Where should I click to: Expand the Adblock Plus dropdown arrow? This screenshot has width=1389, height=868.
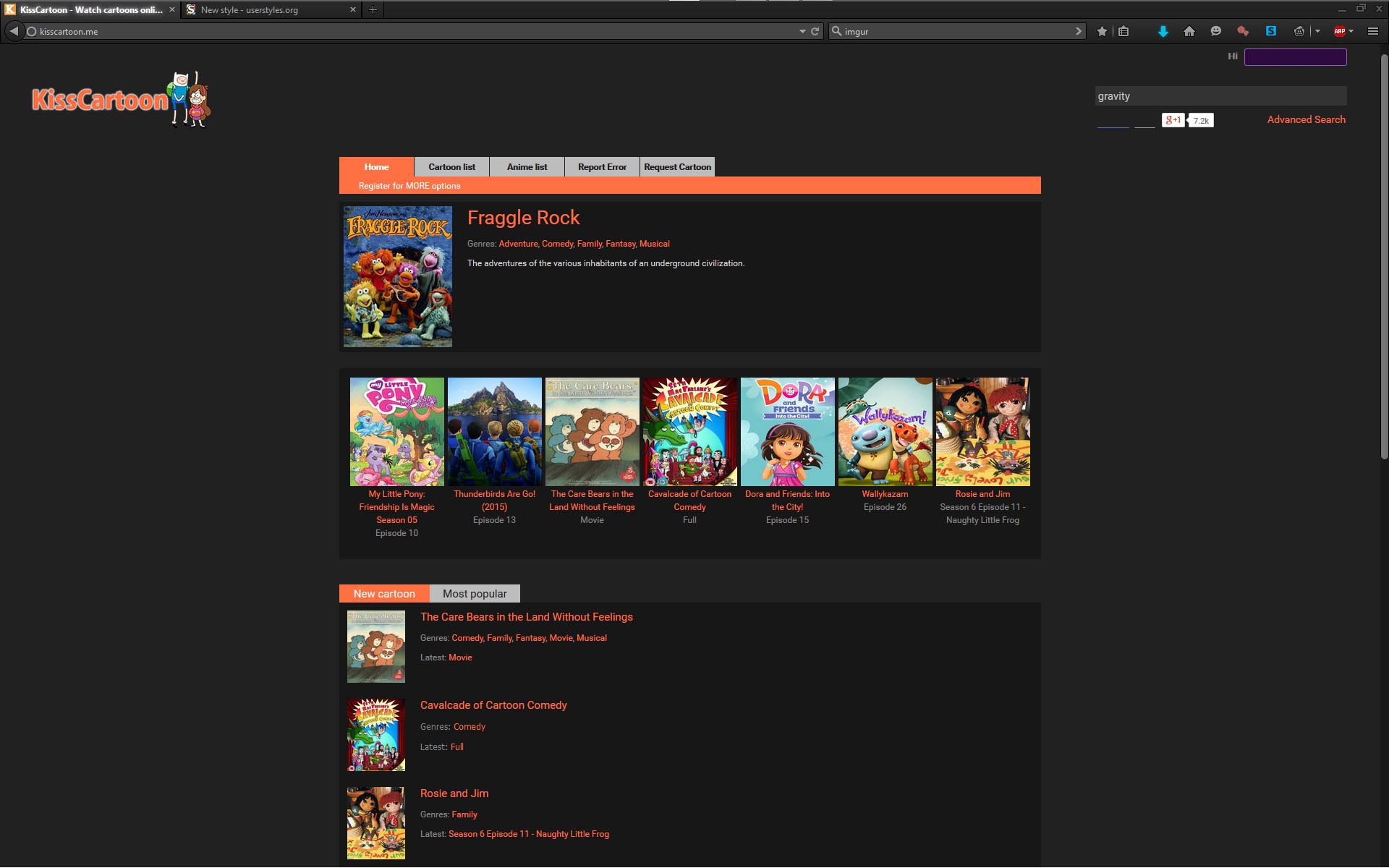[x=1351, y=31]
